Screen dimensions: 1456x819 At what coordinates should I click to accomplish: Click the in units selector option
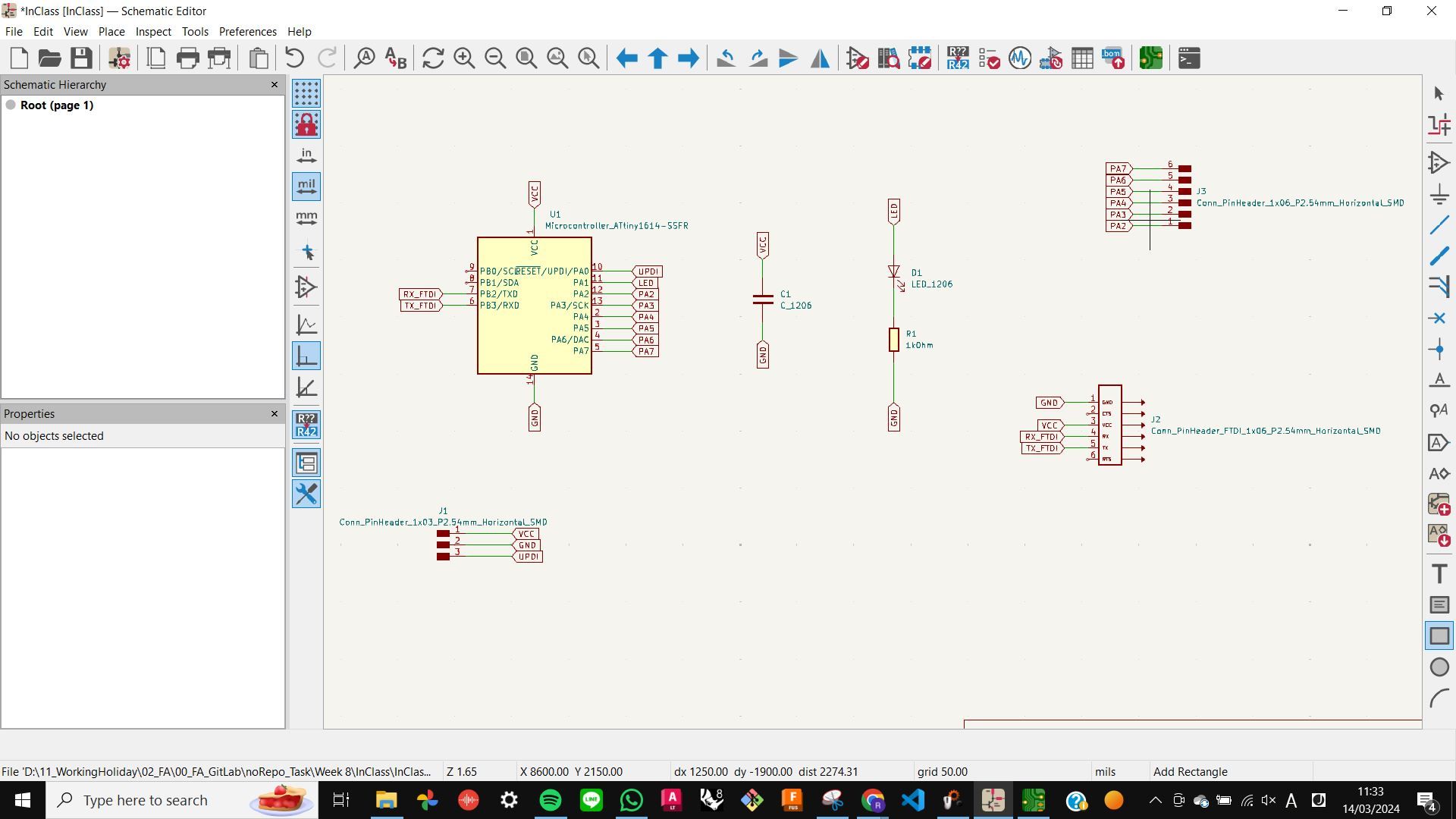click(306, 155)
